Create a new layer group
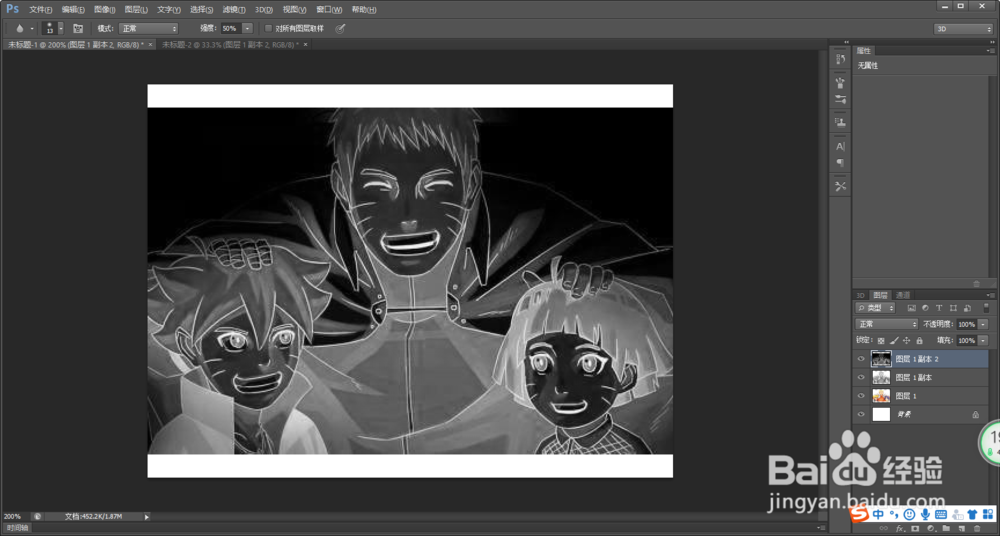This screenshot has height=536, width=1000. [x=946, y=529]
